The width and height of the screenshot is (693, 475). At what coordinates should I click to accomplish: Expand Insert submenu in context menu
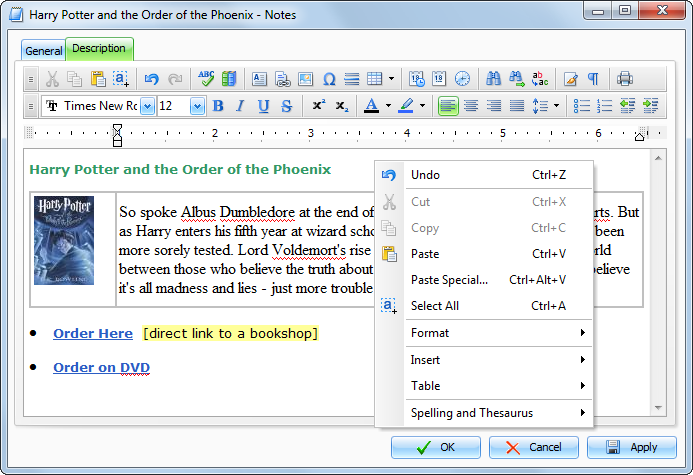[499, 360]
